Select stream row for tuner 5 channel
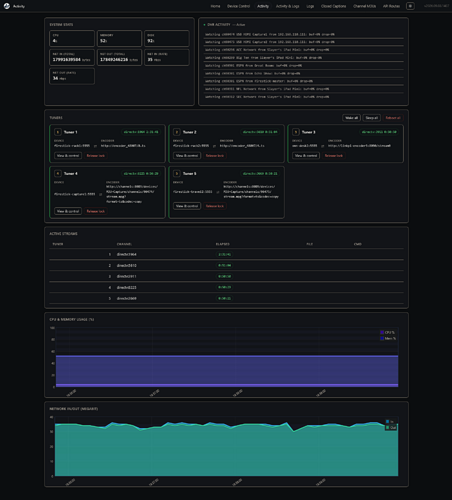The image size is (452, 500). [226, 298]
